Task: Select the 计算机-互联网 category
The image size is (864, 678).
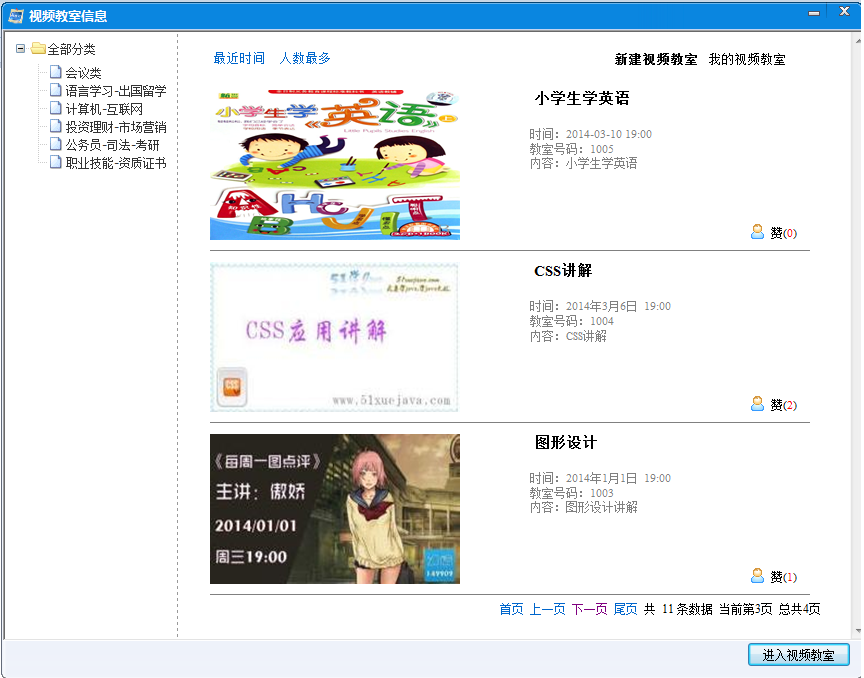Action: pos(103,109)
